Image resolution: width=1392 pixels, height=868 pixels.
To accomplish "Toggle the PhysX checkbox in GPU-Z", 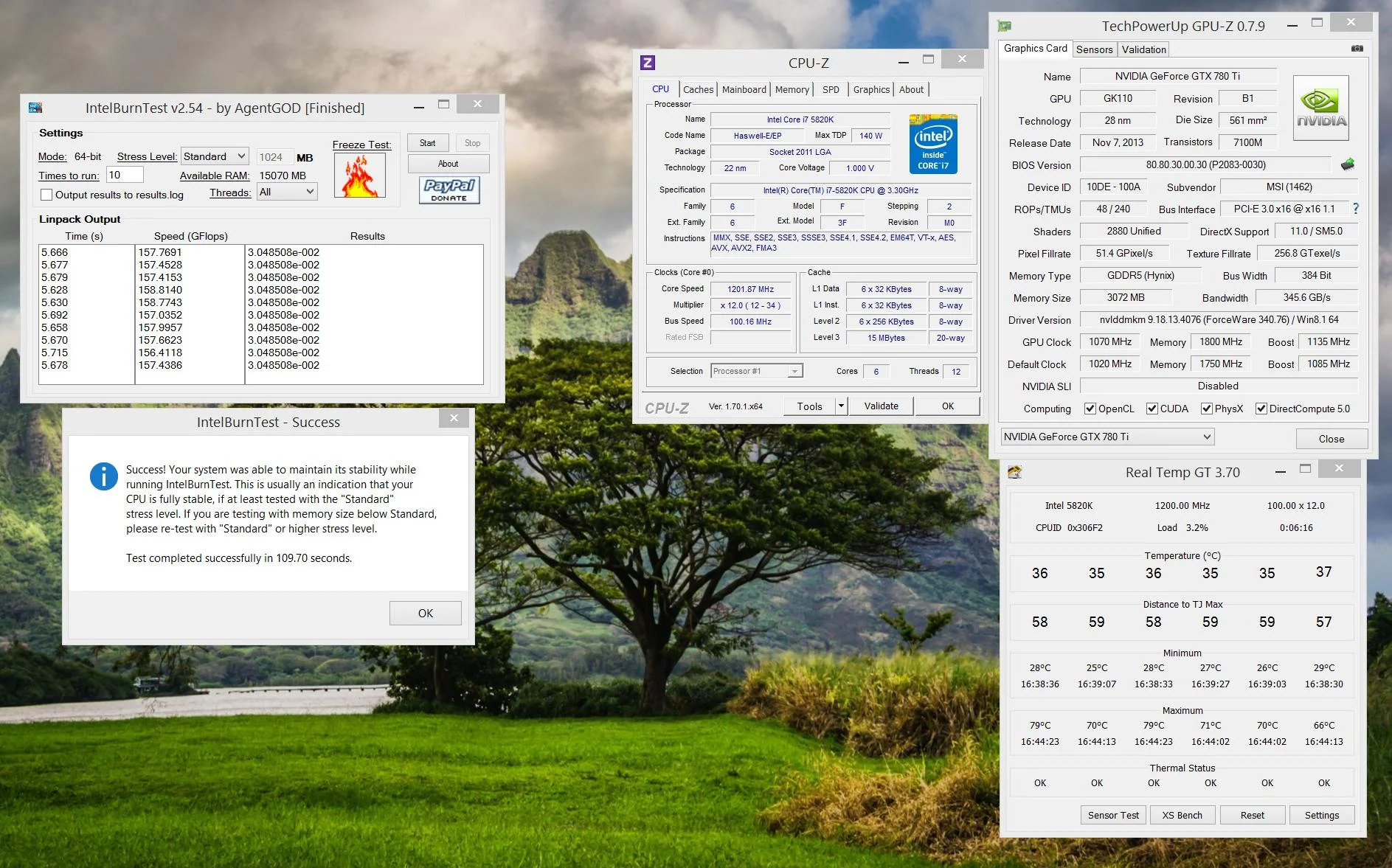I will tap(1206, 409).
